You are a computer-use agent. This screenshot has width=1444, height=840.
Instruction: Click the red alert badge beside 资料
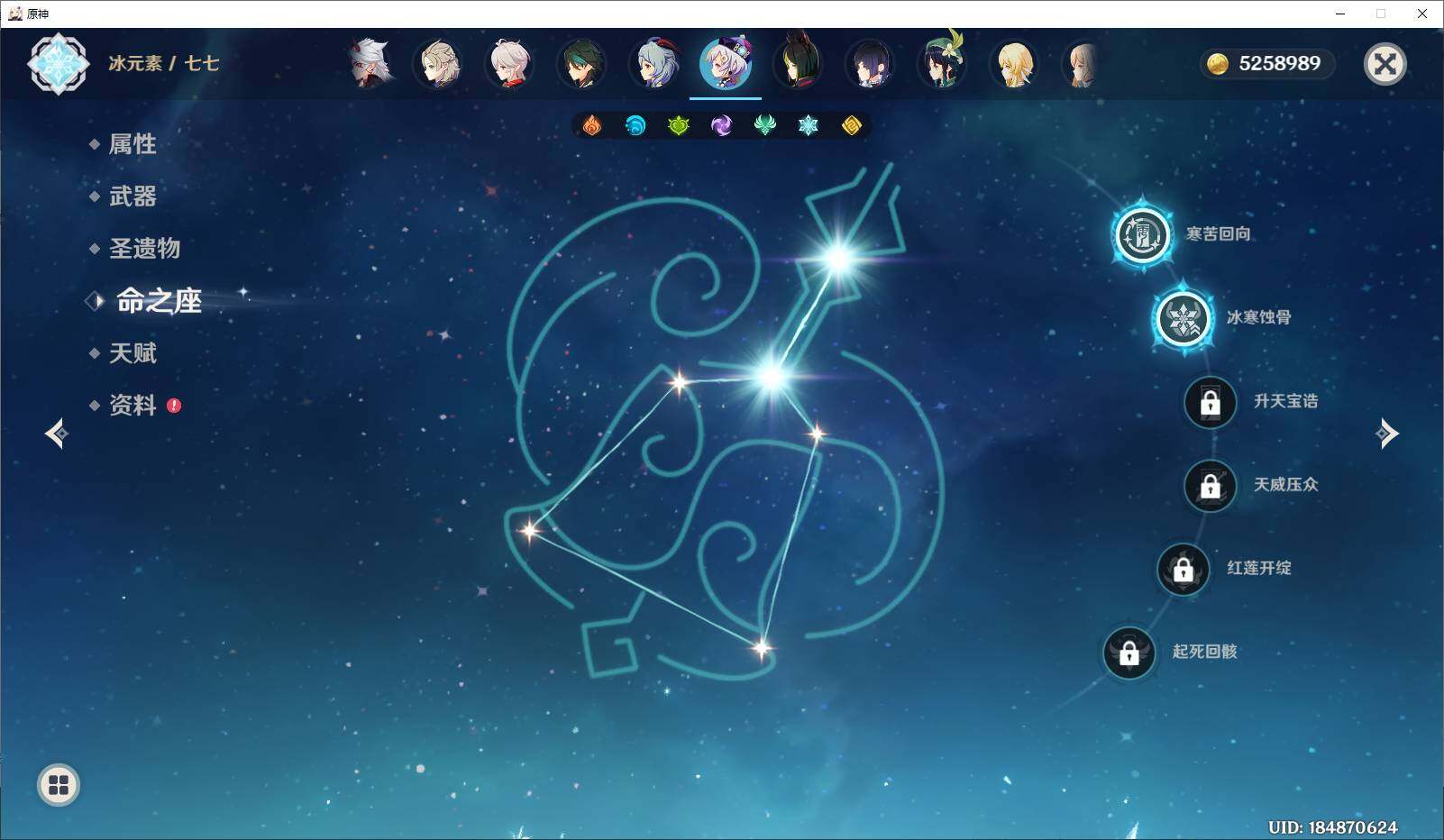point(174,406)
